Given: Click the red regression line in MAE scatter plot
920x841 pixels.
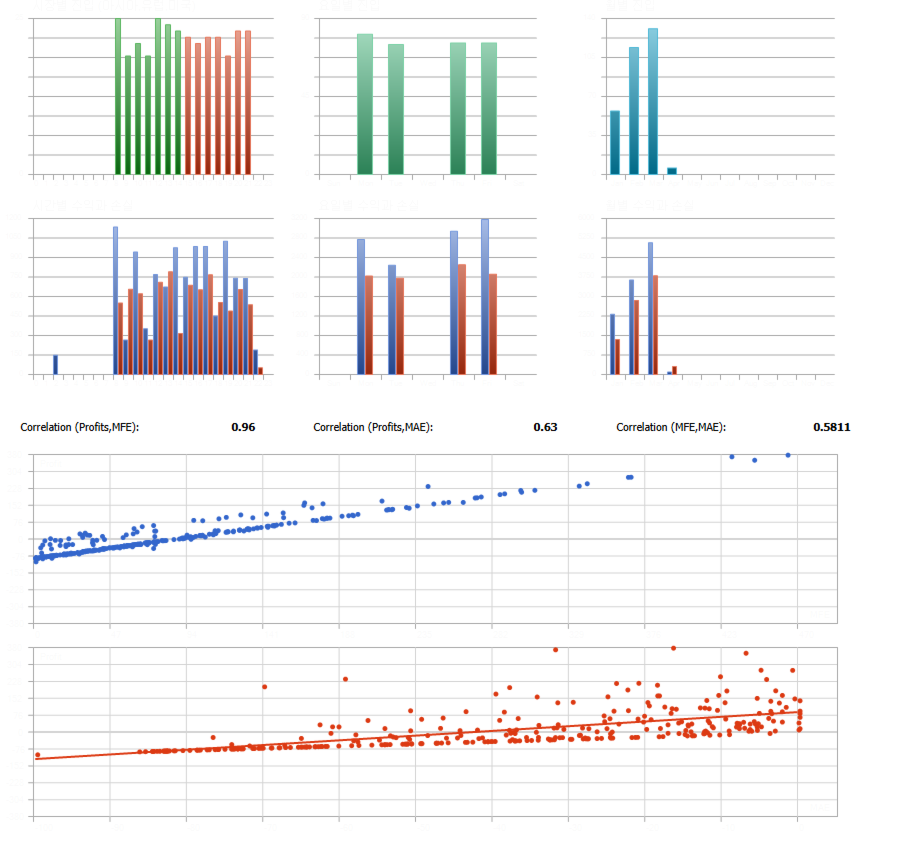Looking at the screenshot, I should point(417,735).
